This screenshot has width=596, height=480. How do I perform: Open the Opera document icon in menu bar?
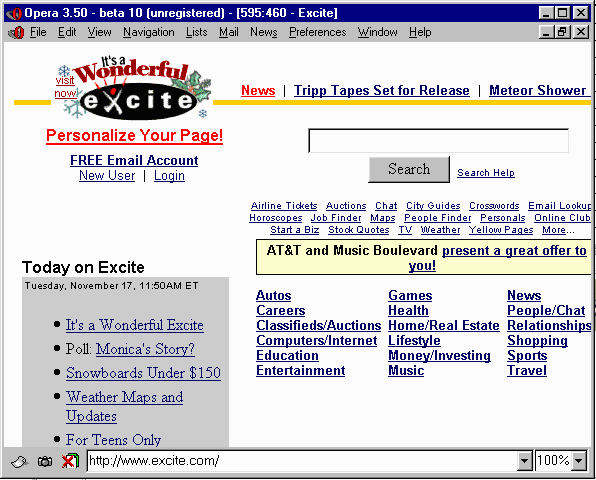[16, 33]
